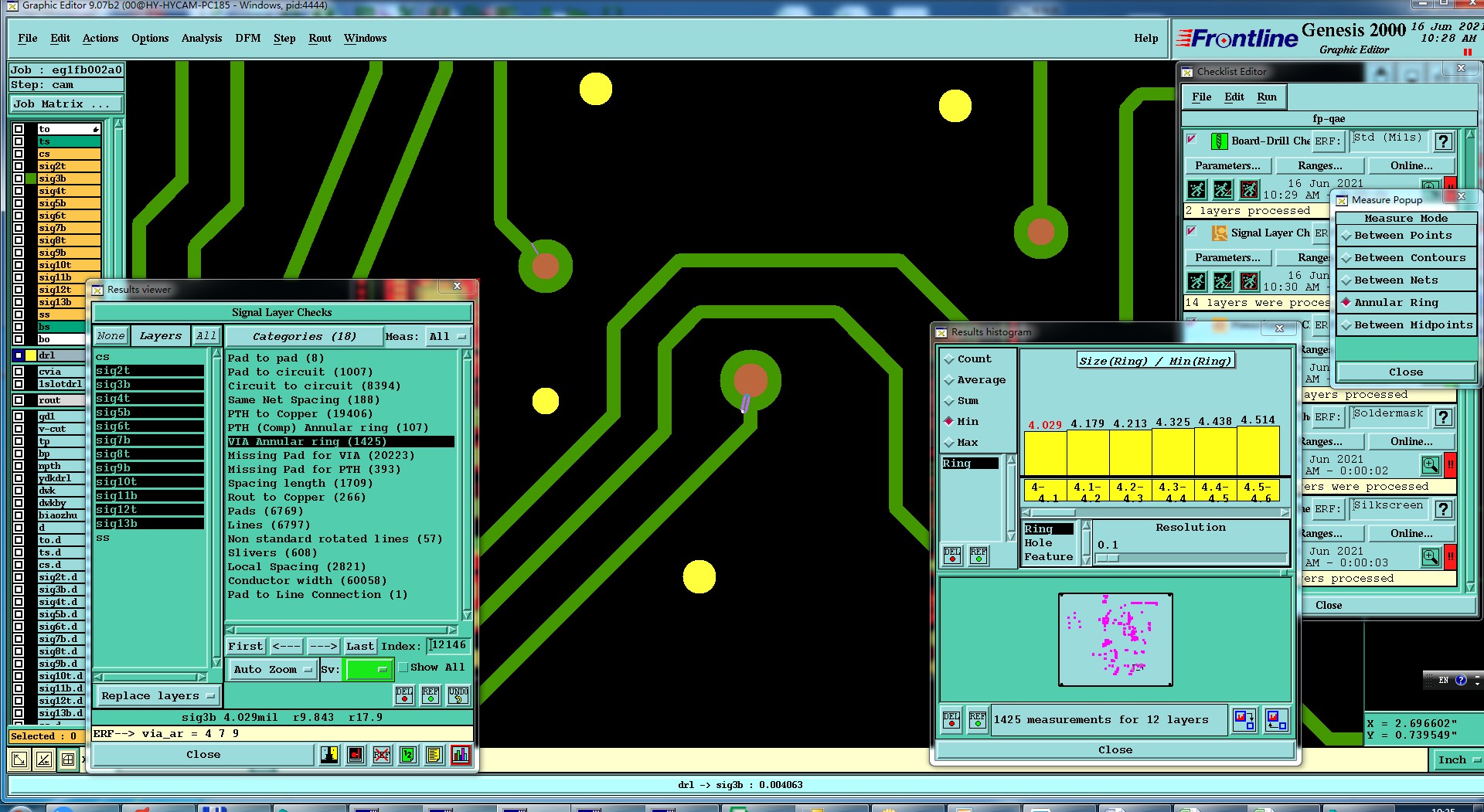Open the Edit menu in Checklist Editor
The width and height of the screenshot is (1484, 812).
point(1234,97)
